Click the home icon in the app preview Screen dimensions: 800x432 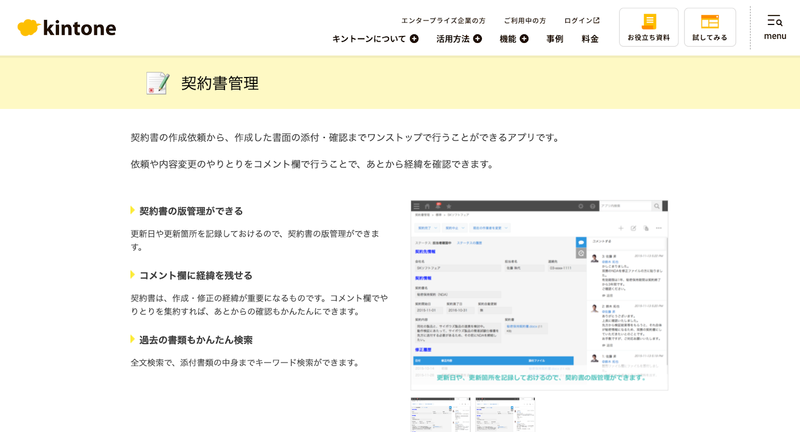click(x=428, y=206)
